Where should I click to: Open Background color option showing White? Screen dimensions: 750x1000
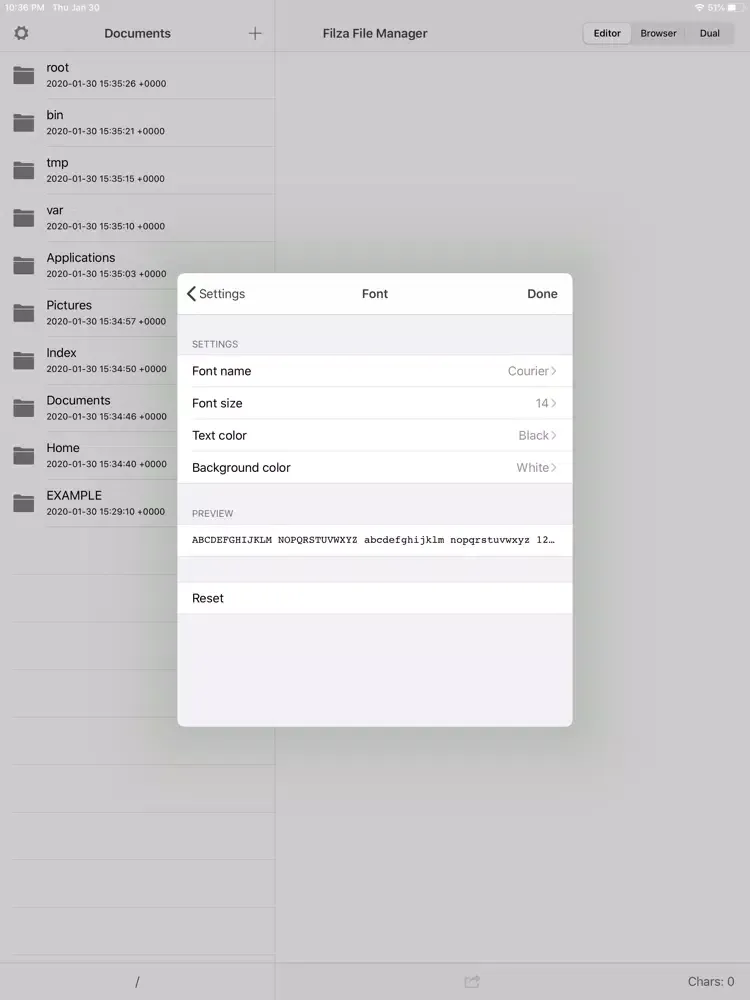[374, 467]
